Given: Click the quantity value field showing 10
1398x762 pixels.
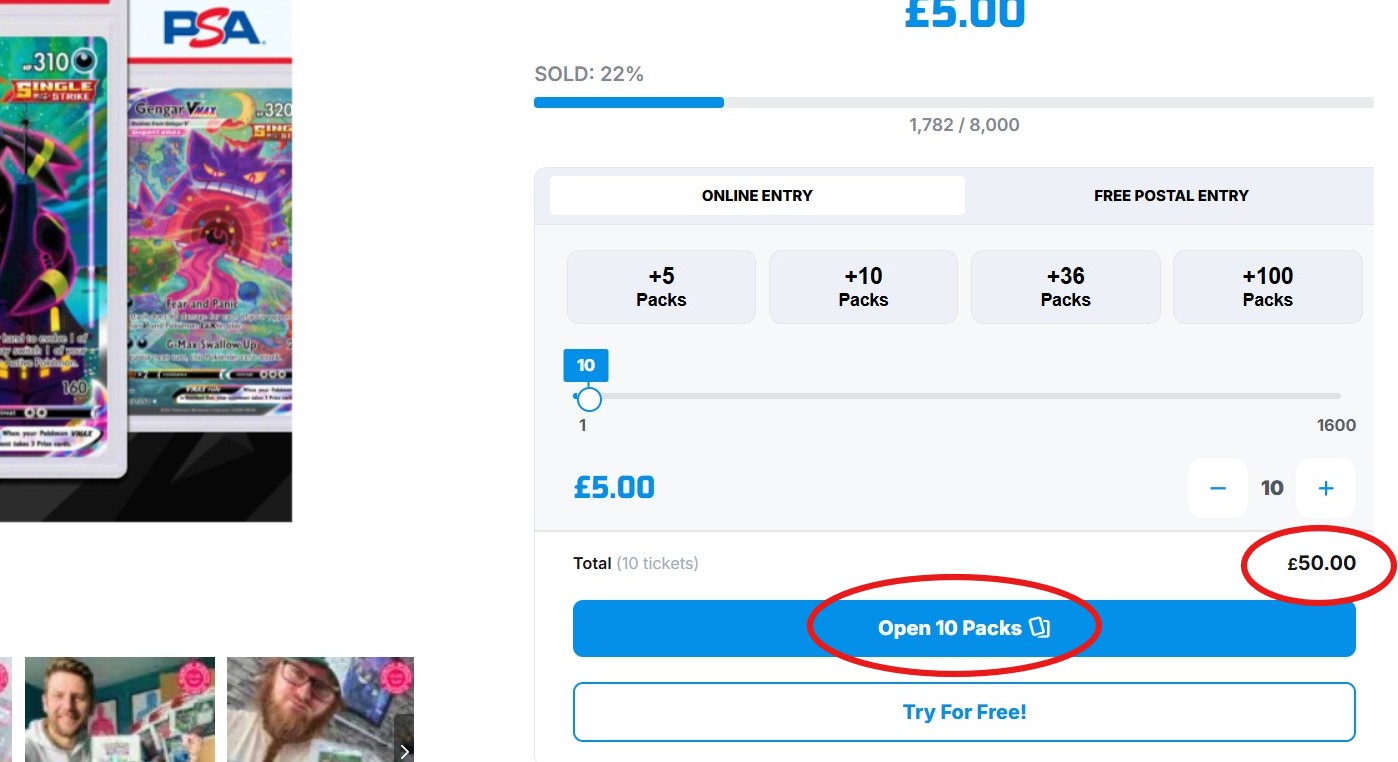Looking at the screenshot, I should [1272, 488].
